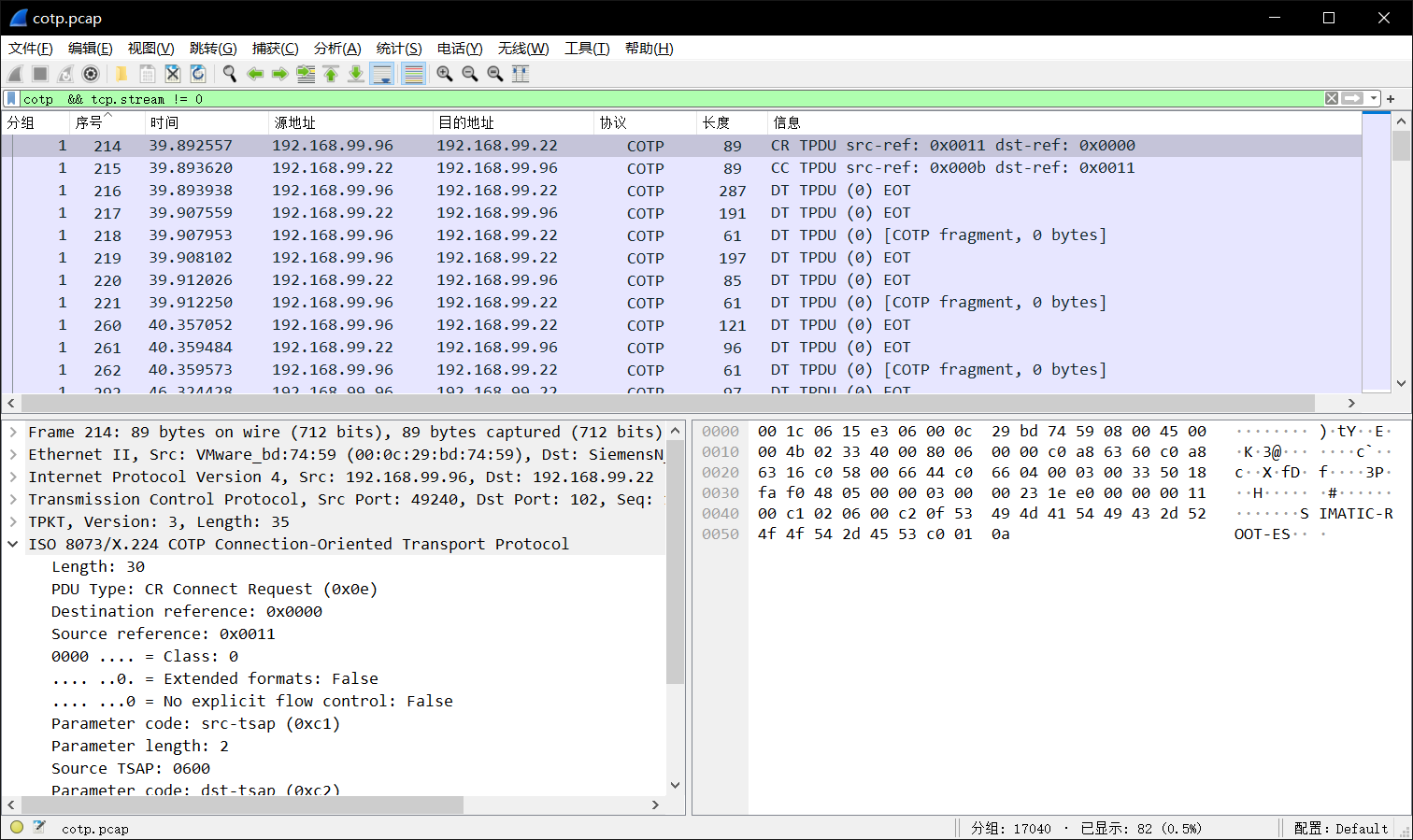The height and width of the screenshot is (840, 1413).
Task: Sort by 源地址 column header
Action: point(350,122)
